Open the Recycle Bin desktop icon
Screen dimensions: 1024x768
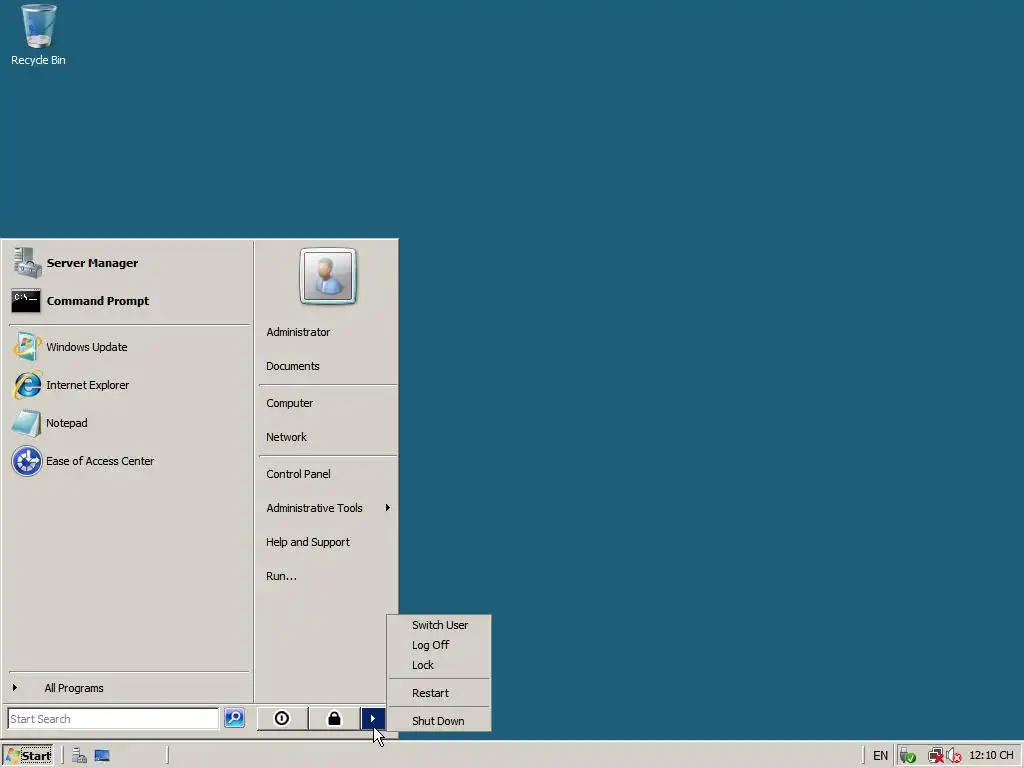pyautogui.click(x=38, y=35)
